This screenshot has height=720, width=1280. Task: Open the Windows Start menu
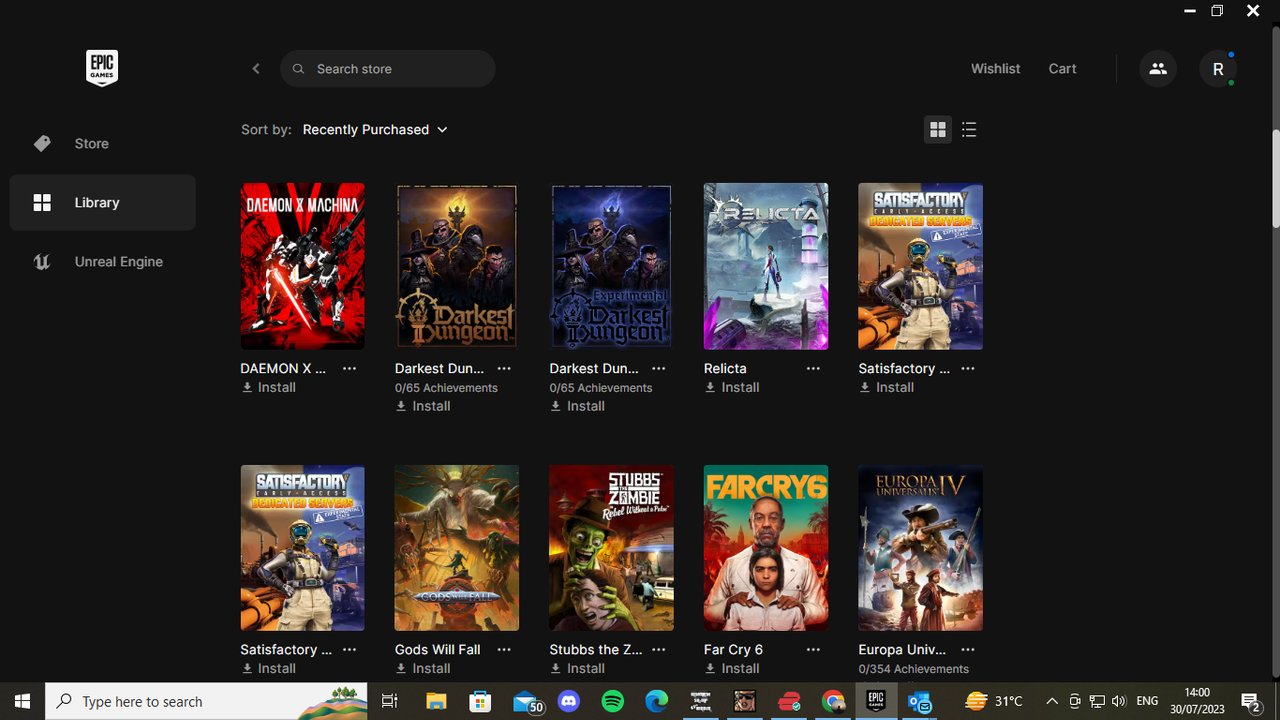point(22,701)
